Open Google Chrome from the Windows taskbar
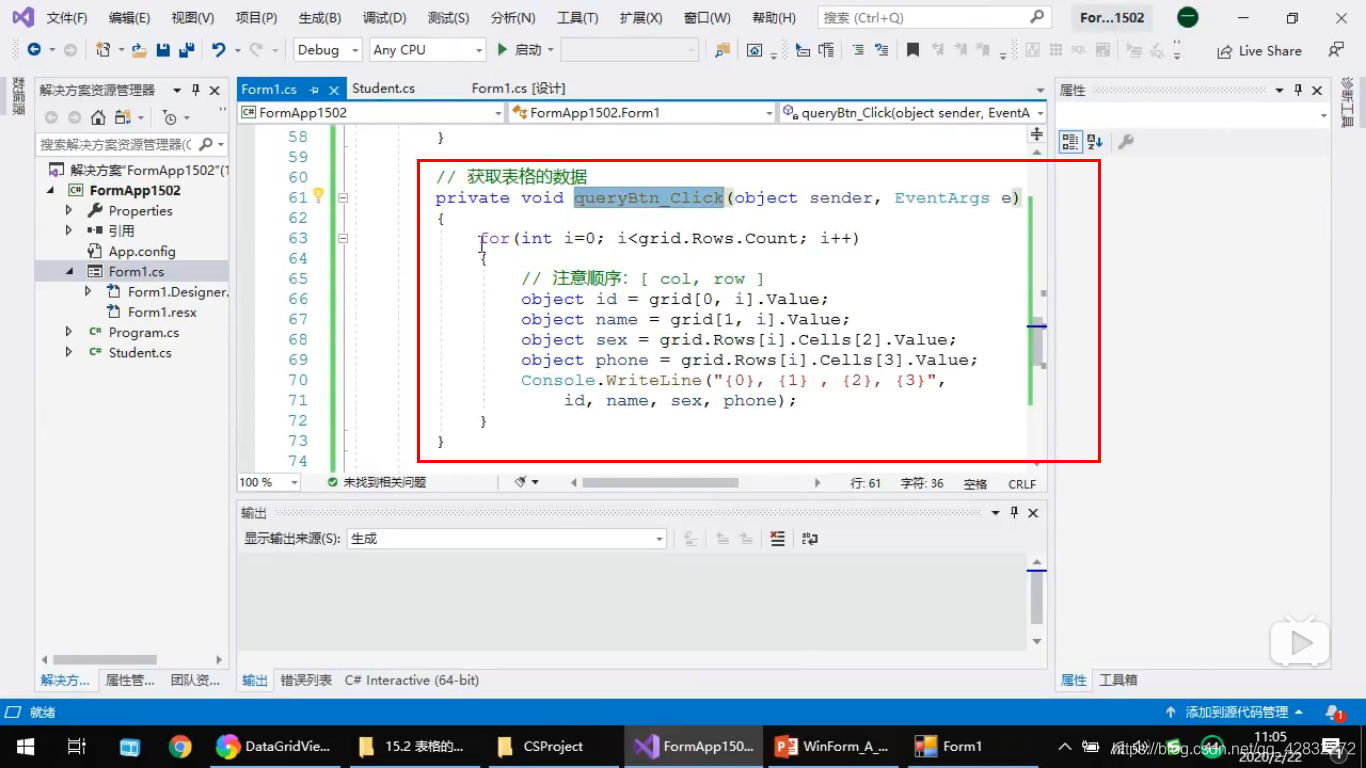1366x768 pixels. pyautogui.click(x=180, y=746)
